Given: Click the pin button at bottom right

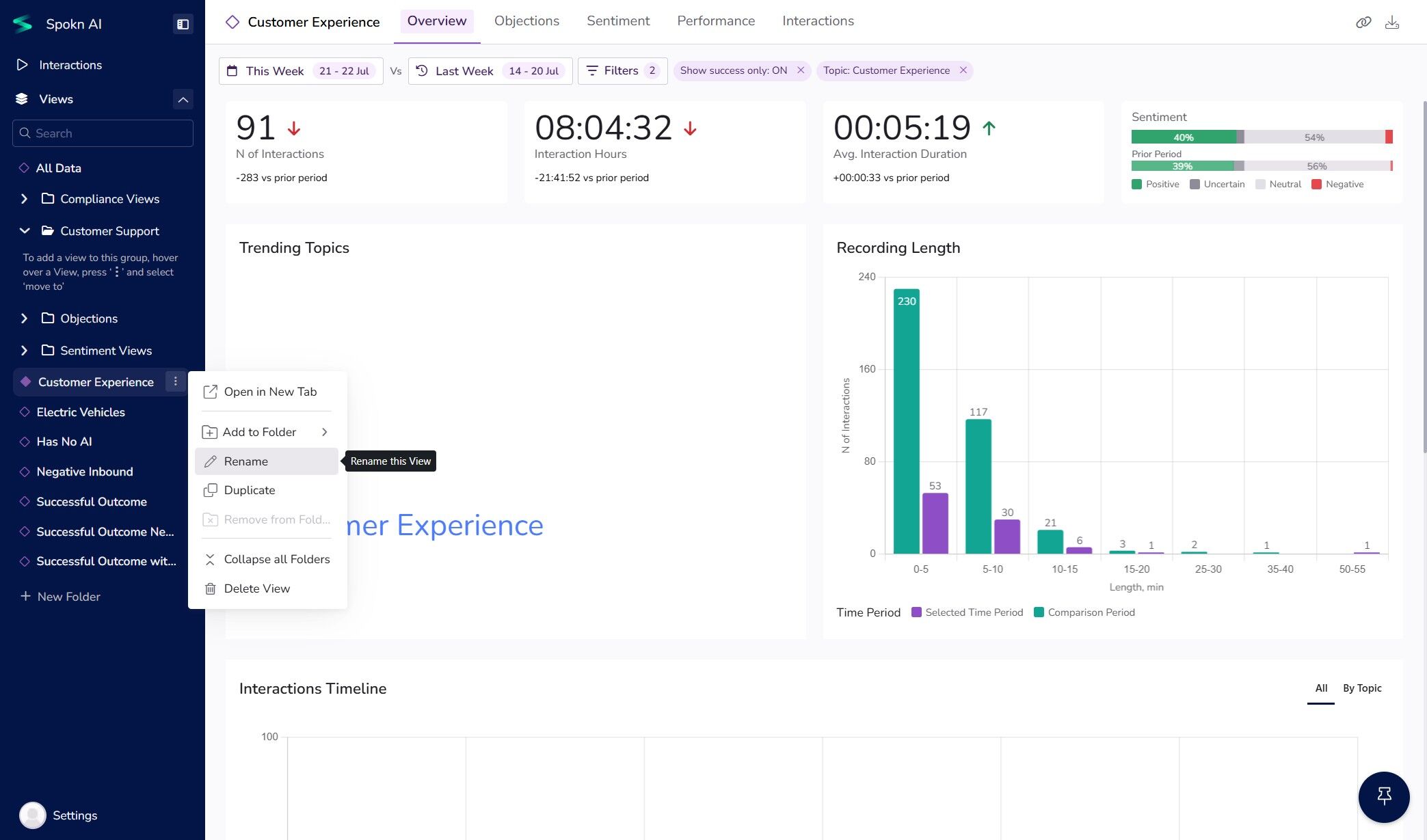Looking at the screenshot, I should point(1384,796).
